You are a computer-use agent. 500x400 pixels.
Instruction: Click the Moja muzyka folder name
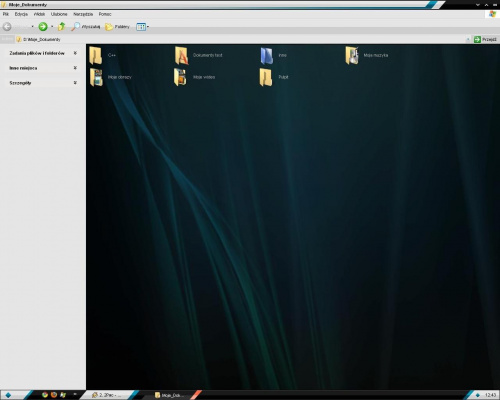click(x=376, y=55)
